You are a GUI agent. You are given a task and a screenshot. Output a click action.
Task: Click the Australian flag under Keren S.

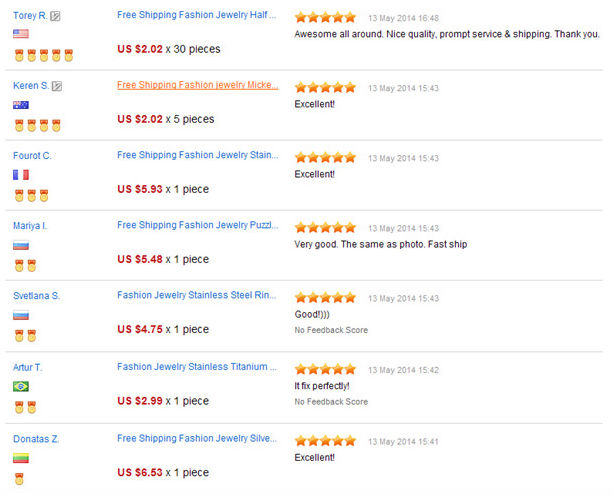pos(20,104)
